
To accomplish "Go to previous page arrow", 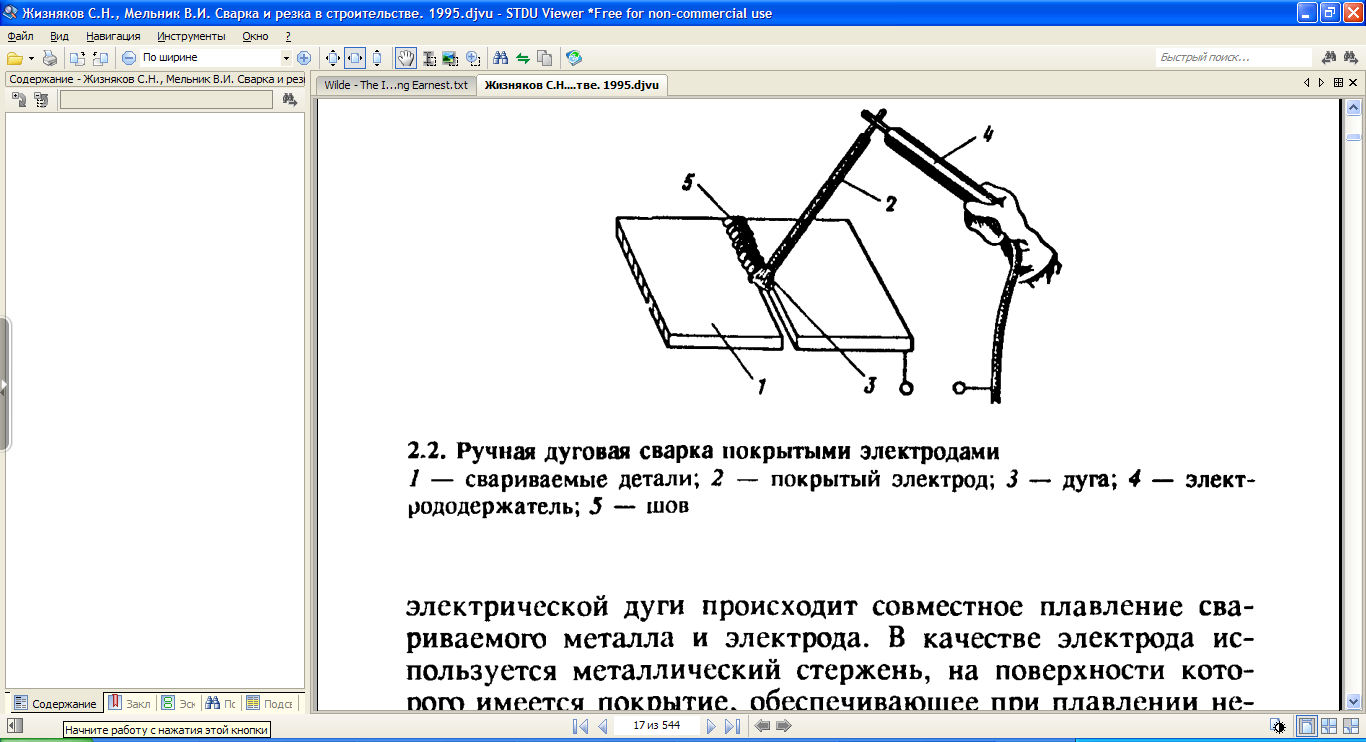I will (x=603, y=726).
